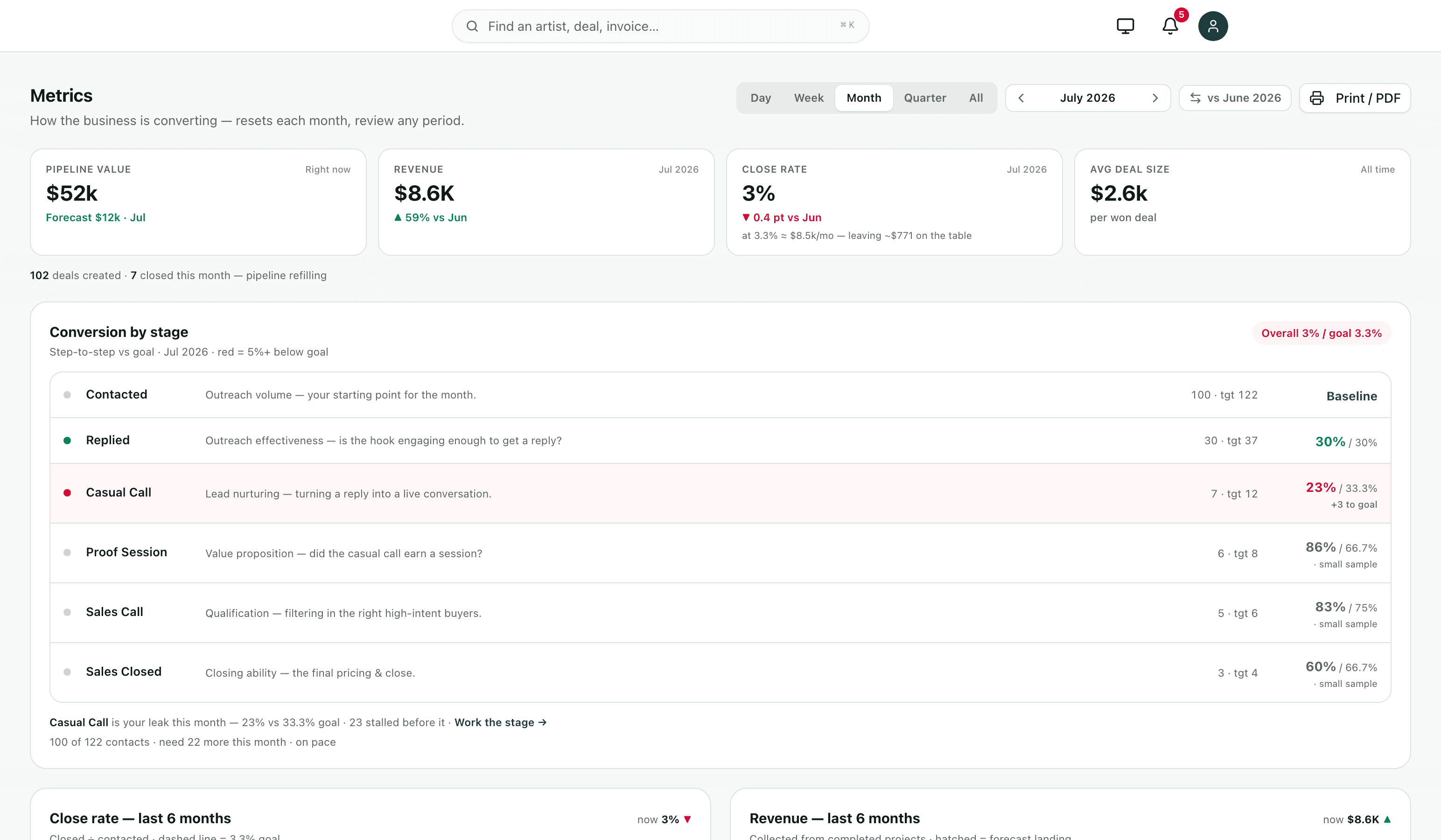Open notifications bell with 5 badge
Screen dimensions: 1441x840
point(1170,26)
